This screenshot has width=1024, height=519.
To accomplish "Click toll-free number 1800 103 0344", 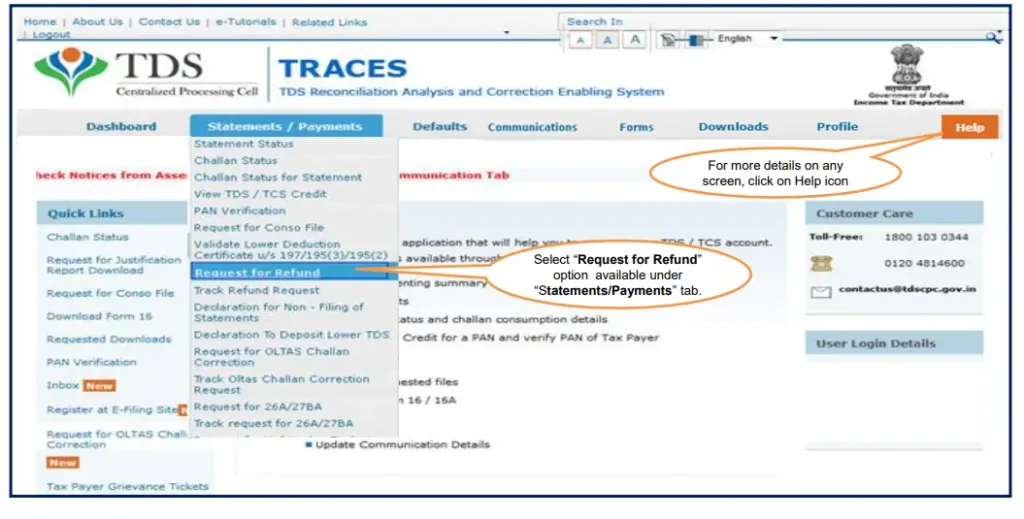I will (x=926, y=237).
